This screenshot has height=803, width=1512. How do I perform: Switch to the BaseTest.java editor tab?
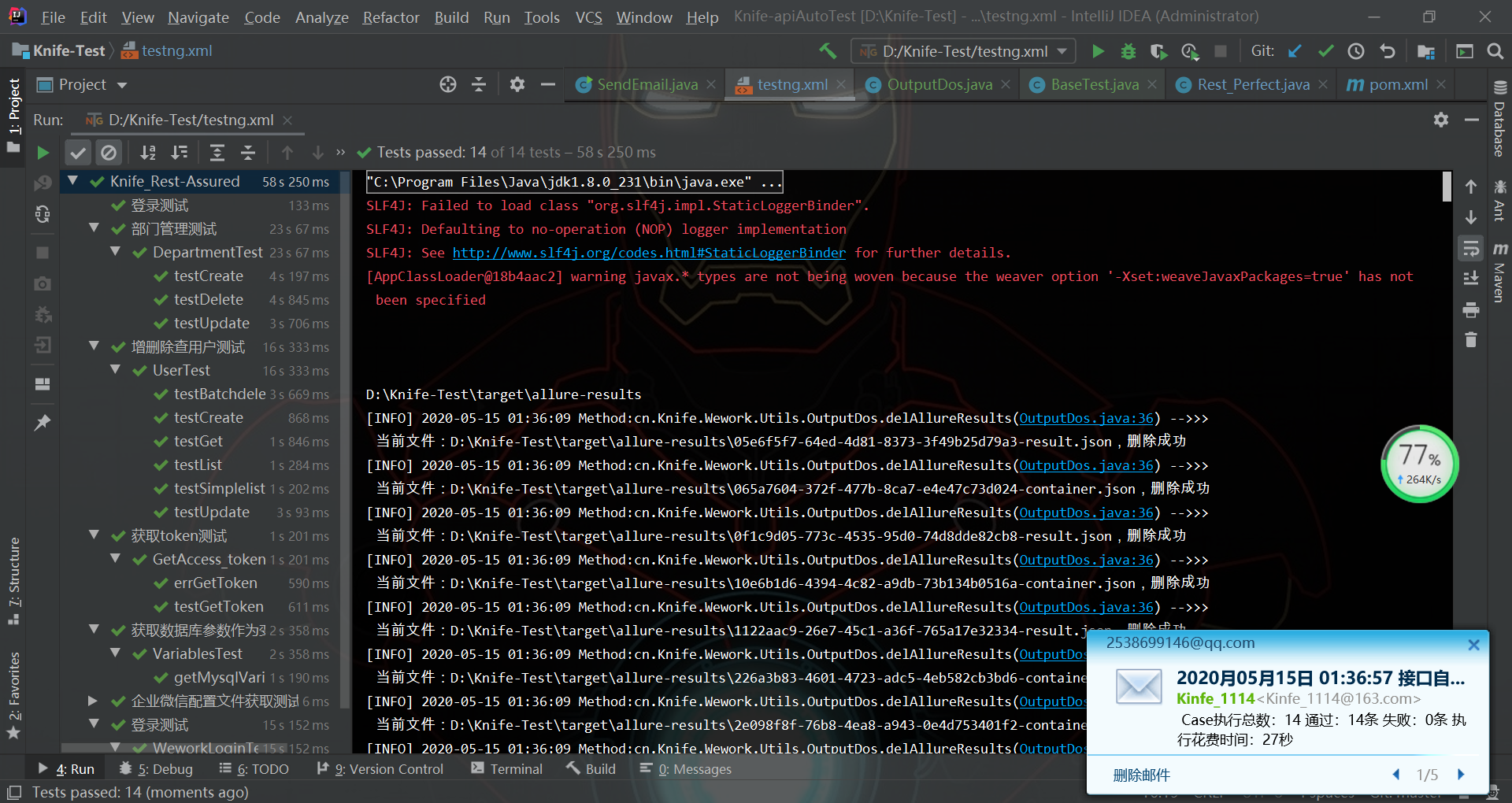[x=1094, y=85]
